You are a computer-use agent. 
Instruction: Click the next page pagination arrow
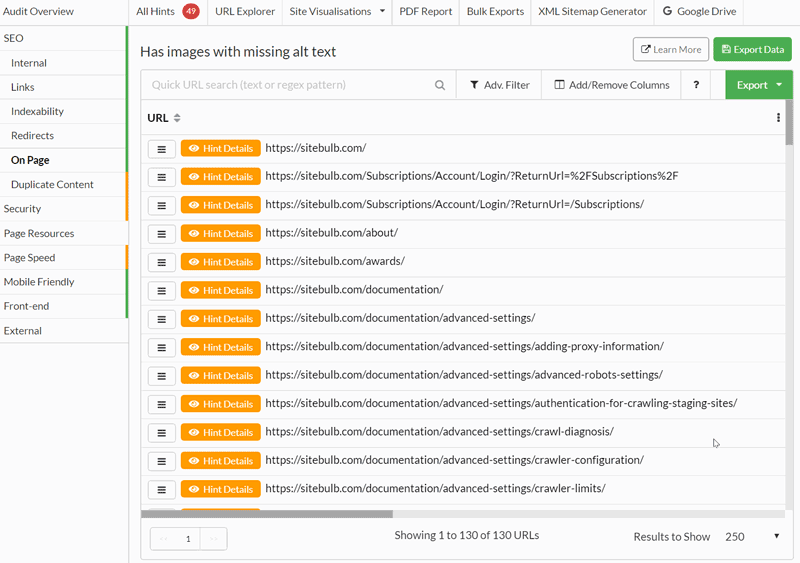(213, 539)
